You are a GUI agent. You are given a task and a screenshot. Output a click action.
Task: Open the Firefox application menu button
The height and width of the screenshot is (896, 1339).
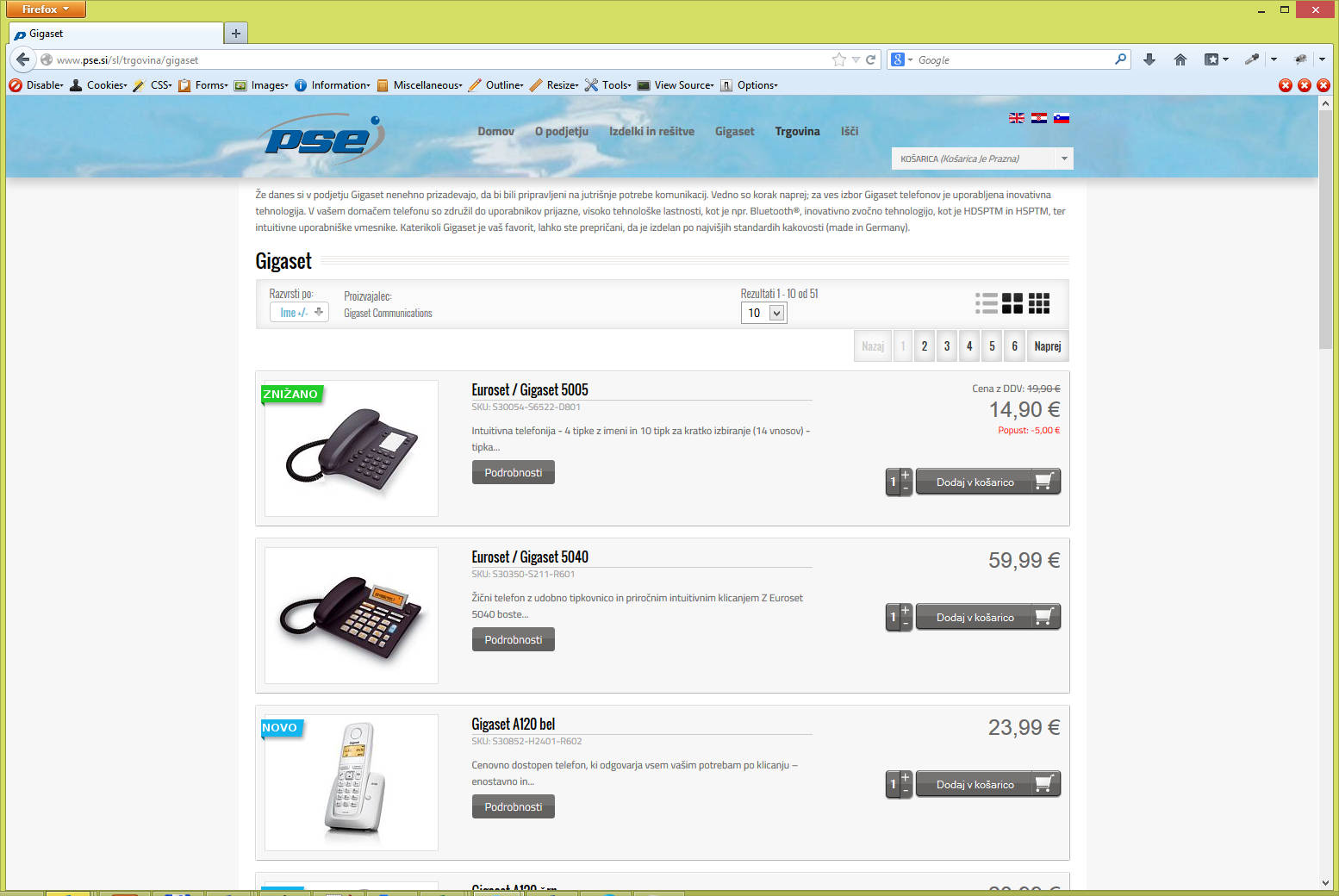tap(46, 9)
